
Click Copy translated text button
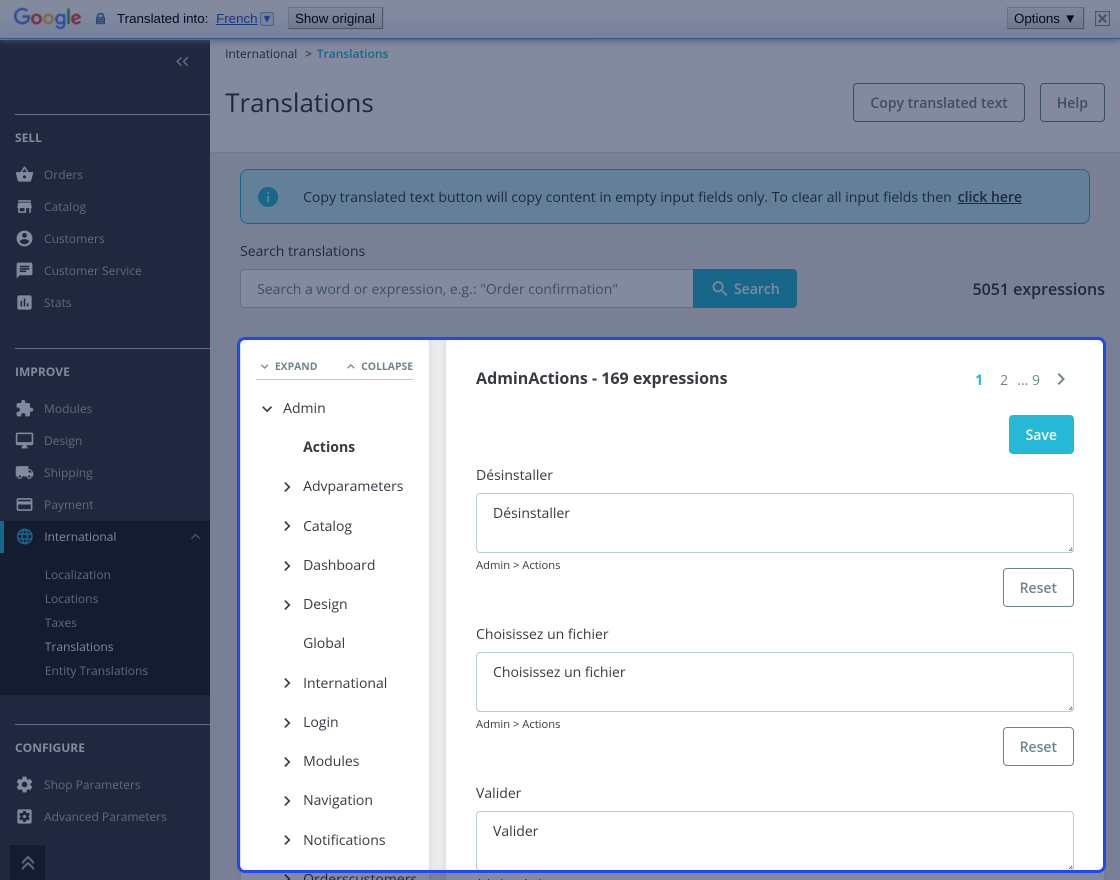(x=939, y=102)
